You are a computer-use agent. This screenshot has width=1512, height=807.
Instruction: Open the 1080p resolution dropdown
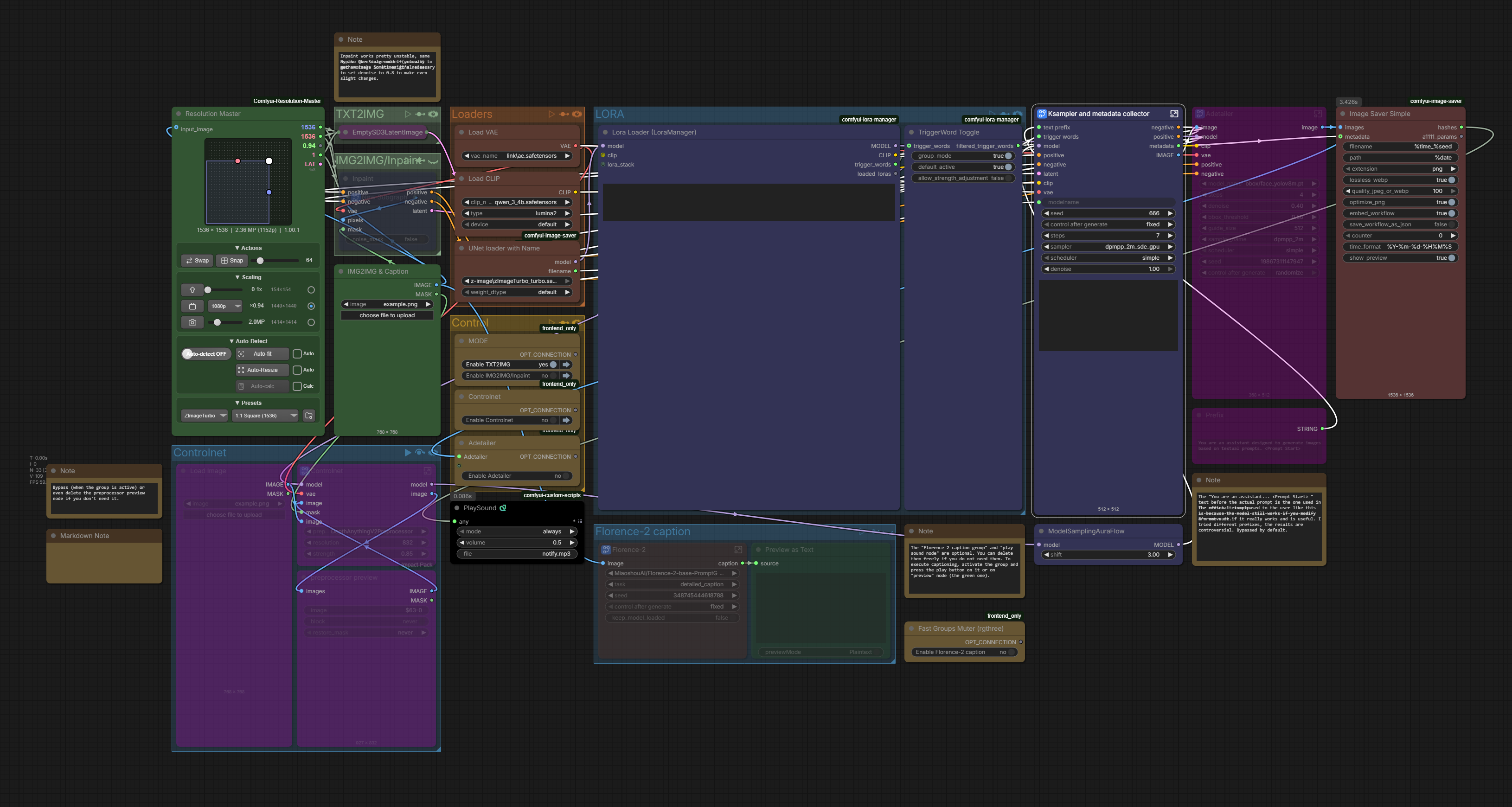pyautogui.click(x=225, y=307)
